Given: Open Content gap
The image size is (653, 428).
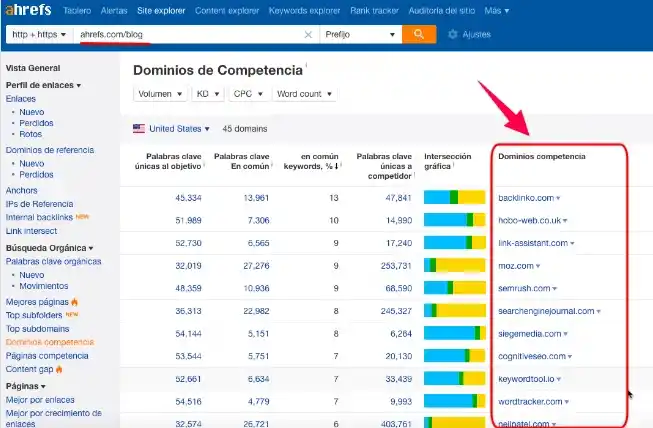Looking at the screenshot, I should tap(30, 369).
